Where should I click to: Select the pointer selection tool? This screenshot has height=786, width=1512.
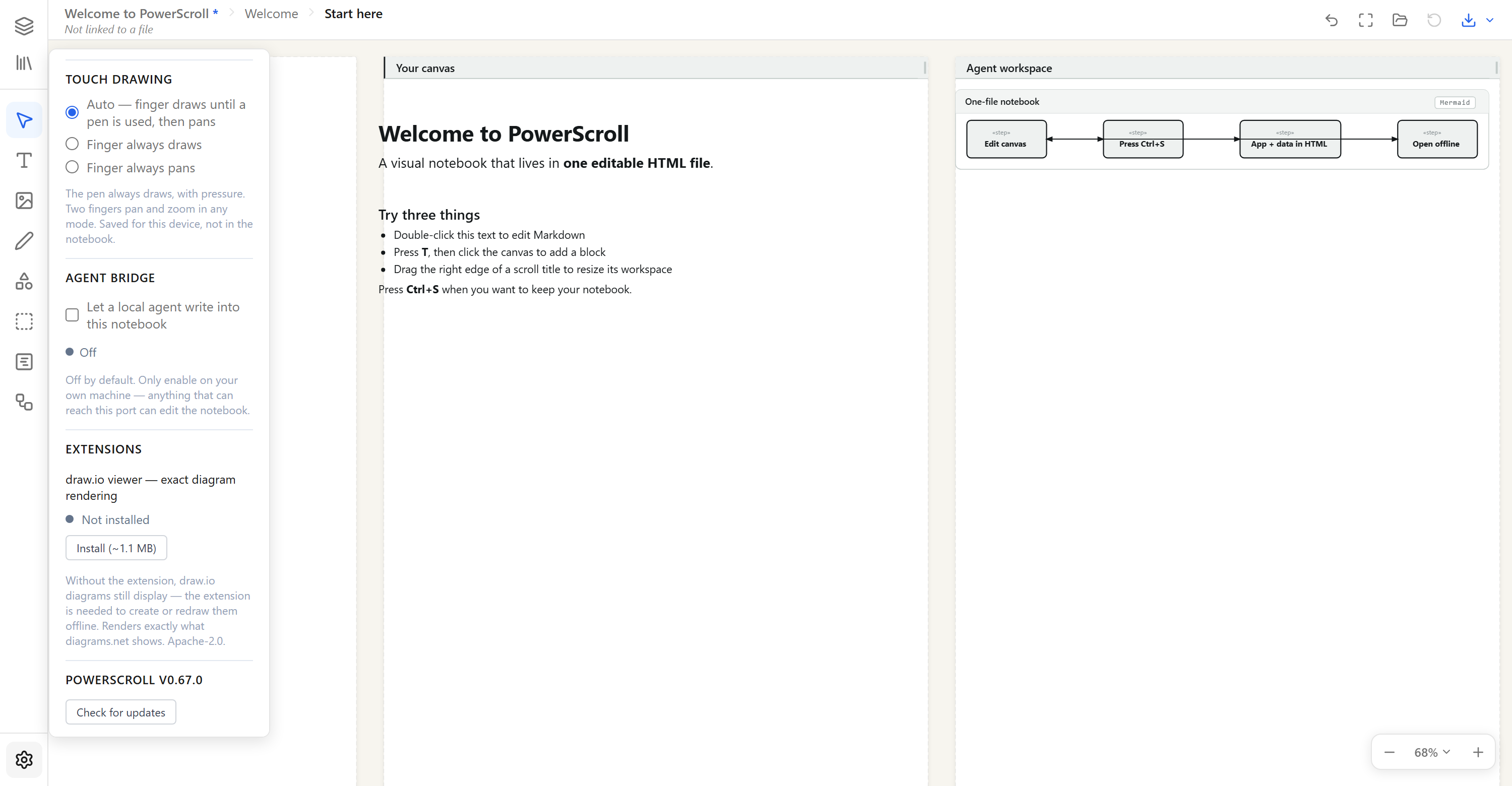pos(24,120)
